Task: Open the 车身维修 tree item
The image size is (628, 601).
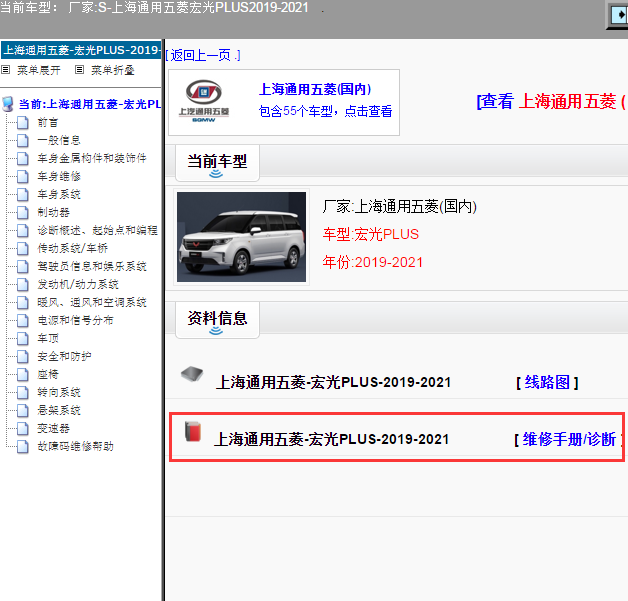Action: (x=59, y=176)
